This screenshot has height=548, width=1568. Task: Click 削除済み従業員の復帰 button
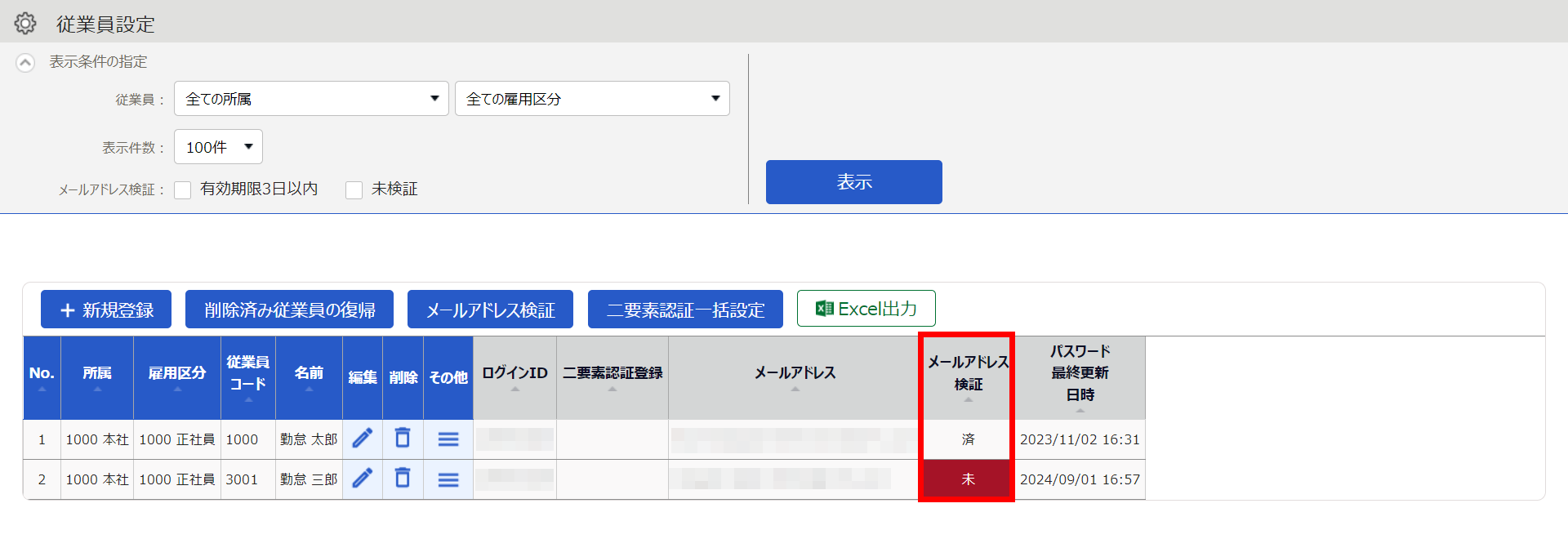(289, 310)
